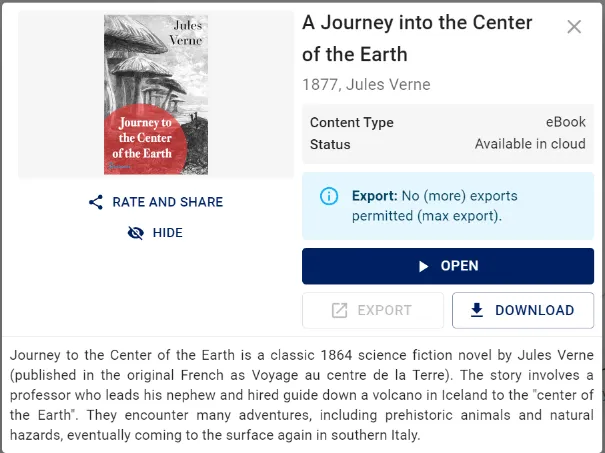Click the book description paragraph
The height and width of the screenshot is (453, 605).
pyautogui.click(x=304, y=395)
